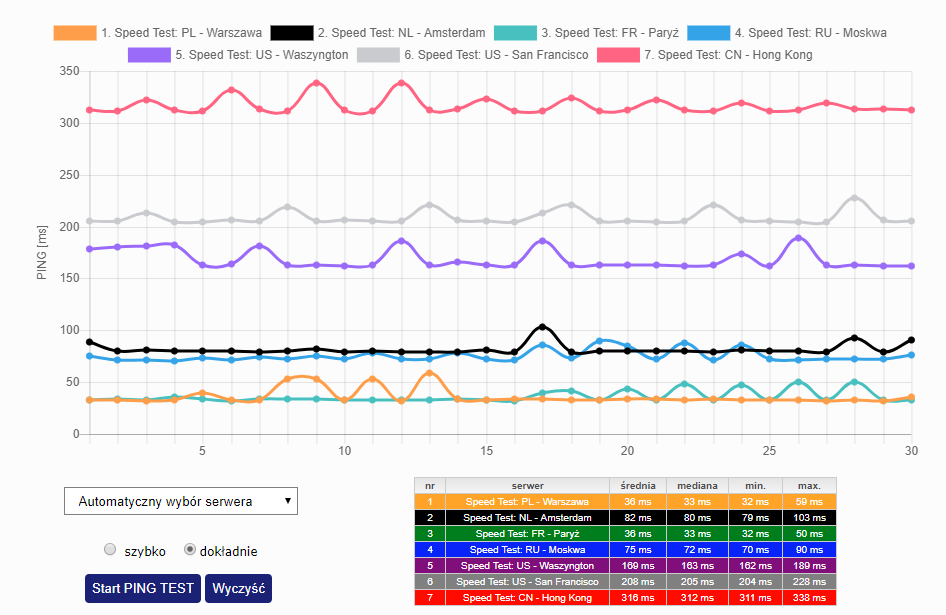
Task: Toggle the orange PL - Warszawa legend swatch
Action: [x=75, y=33]
